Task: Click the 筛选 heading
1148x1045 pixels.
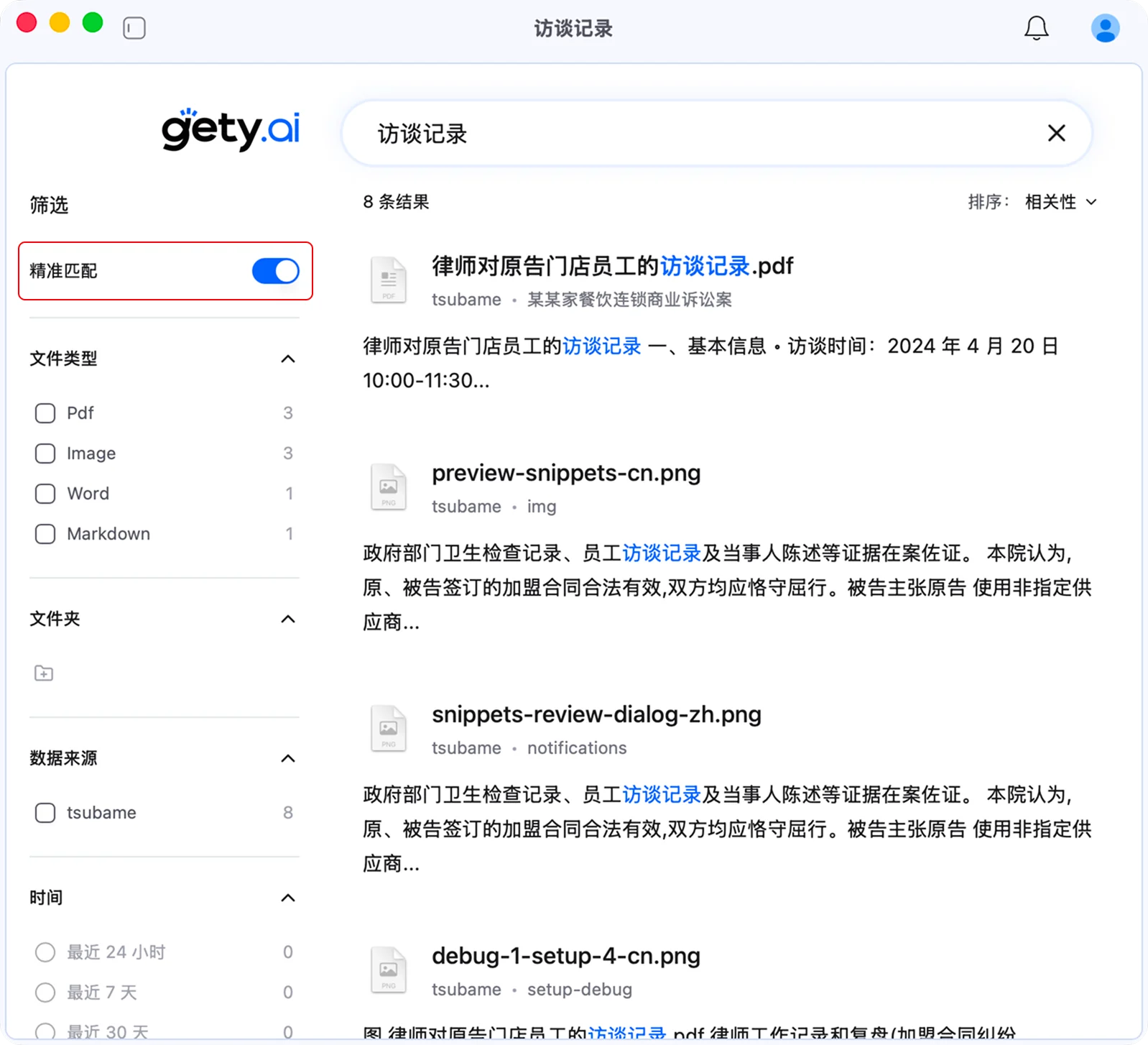Action: pyautogui.click(x=49, y=205)
